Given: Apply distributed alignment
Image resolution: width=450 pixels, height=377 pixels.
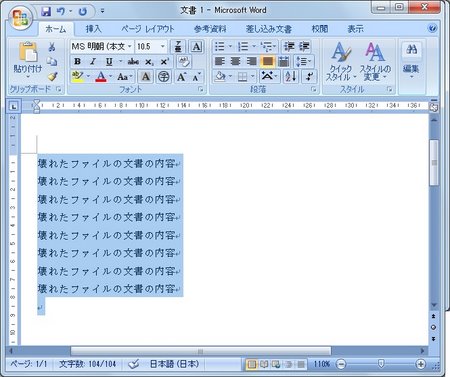Looking at the screenshot, I should pyautogui.click(x=283, y=61).
